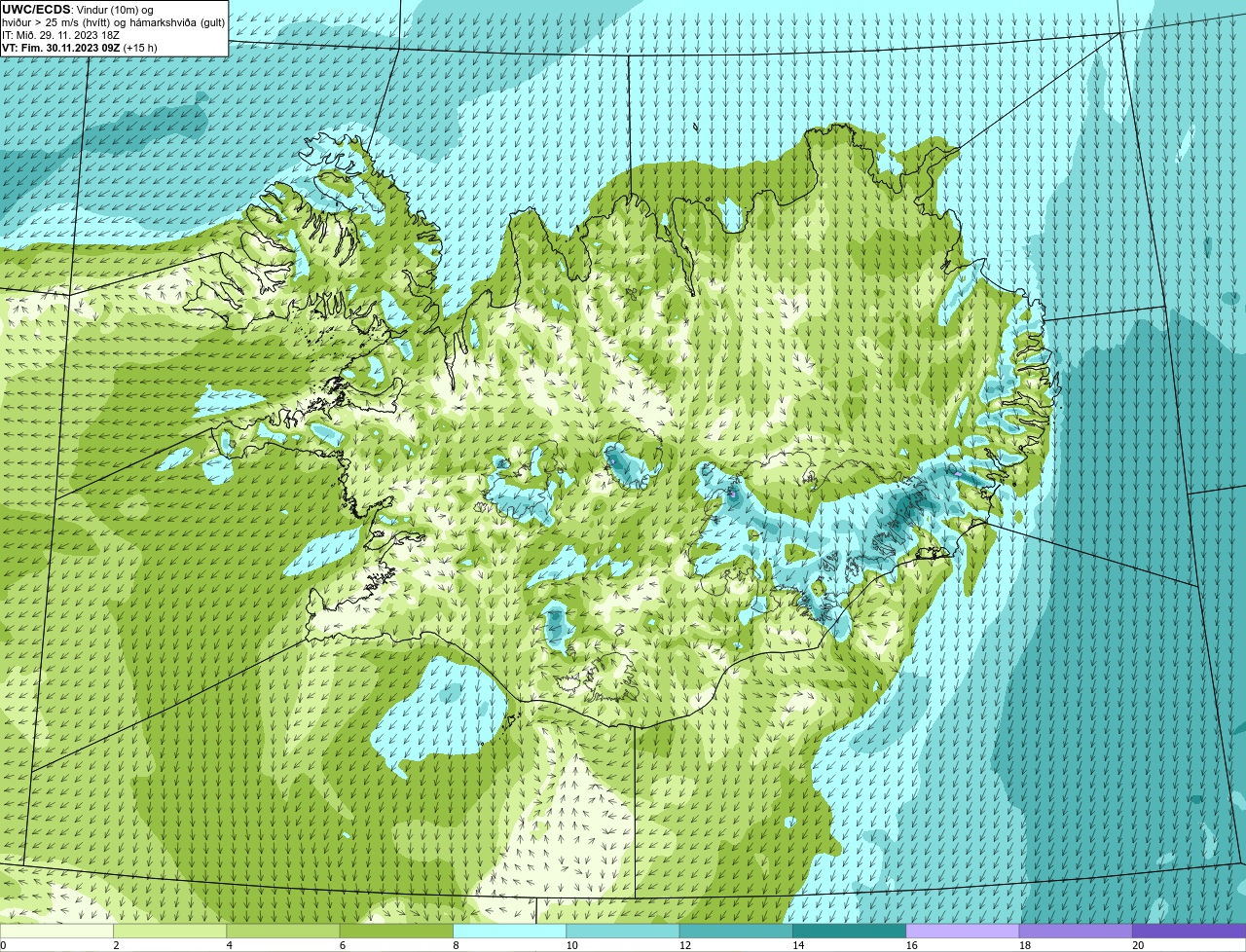Select the 'VT: Fim. 30.11.2023 09Z (+15 h)' line
Screen dimensions: 1246x952
[x=80, y=48]
